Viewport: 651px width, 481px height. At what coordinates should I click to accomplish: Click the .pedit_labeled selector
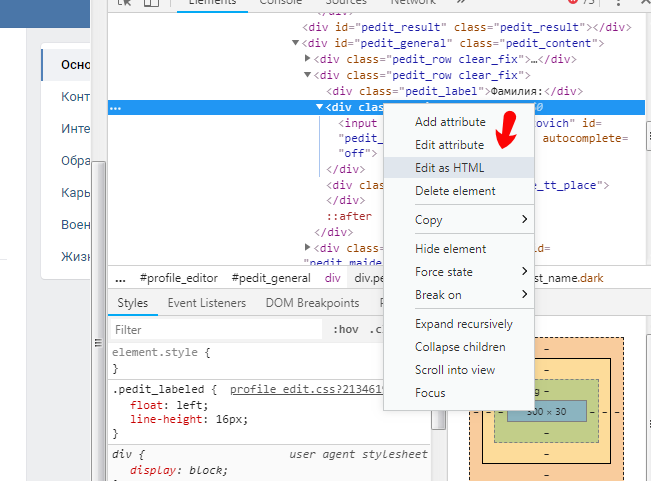159,389
